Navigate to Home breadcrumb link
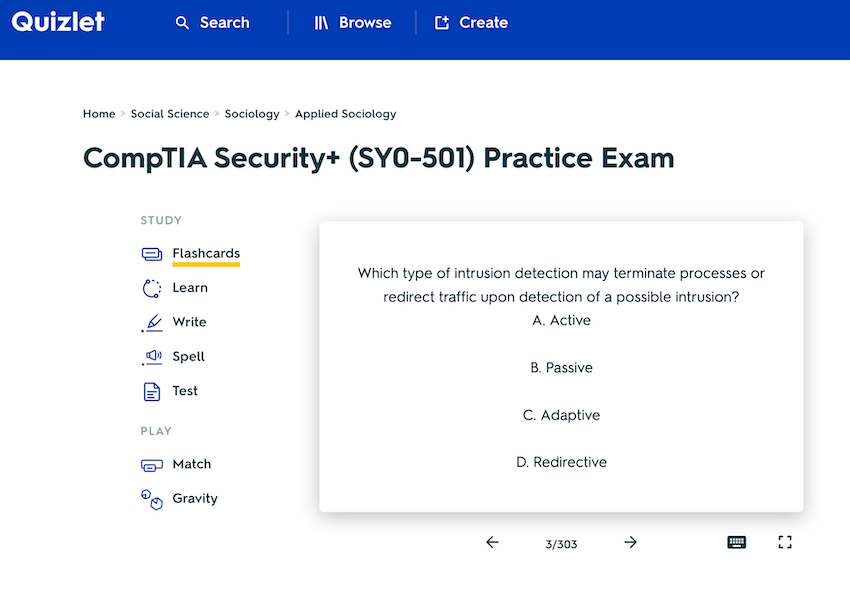Screen dimensions: 850x591 coord(99,114)
